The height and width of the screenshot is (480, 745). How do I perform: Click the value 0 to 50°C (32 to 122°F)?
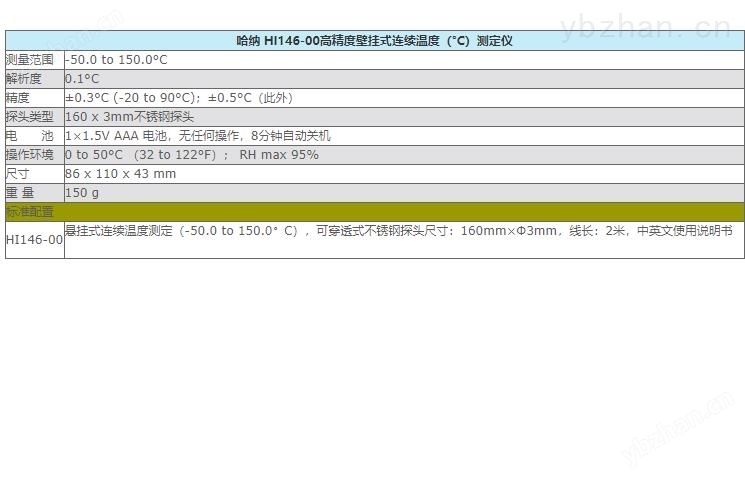click(x=141, y=155)
